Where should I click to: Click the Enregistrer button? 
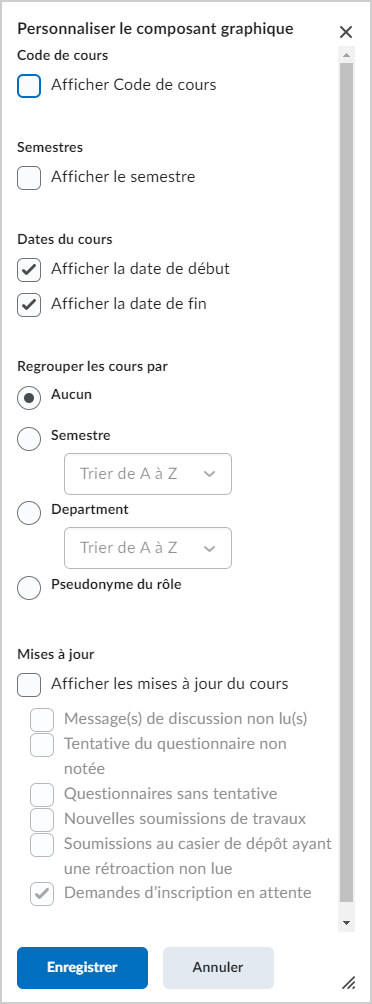coord(83,968)
